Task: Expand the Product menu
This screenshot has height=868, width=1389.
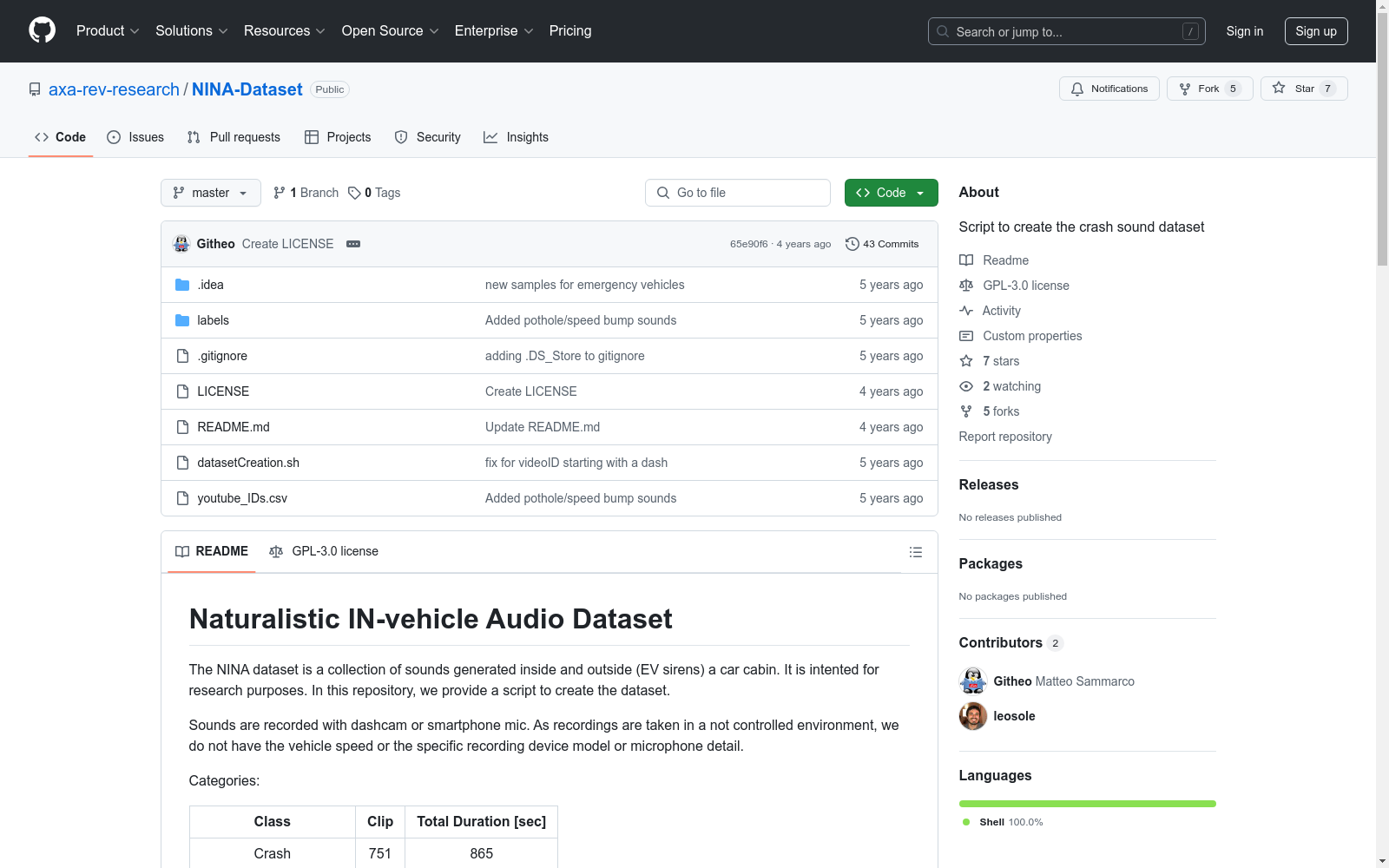Action: pos(108,31)
